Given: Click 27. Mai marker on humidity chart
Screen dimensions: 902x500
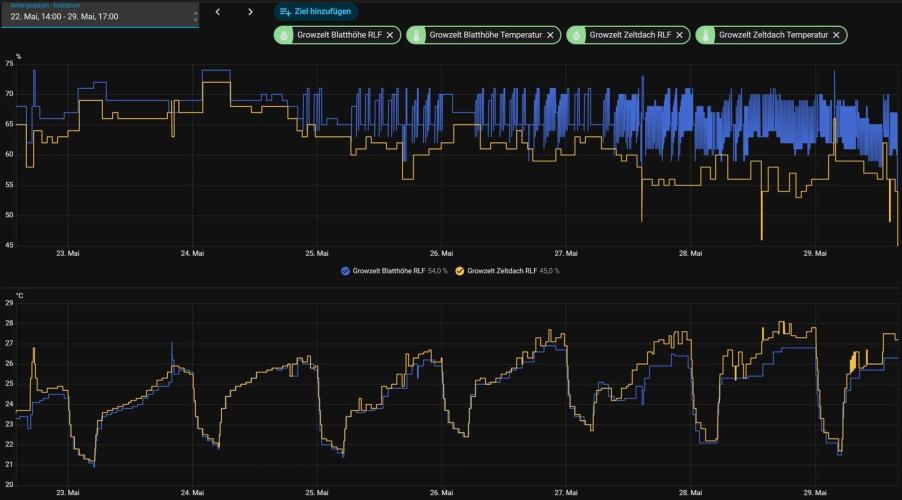Looking at the screenshot, I should pos(565,253).
